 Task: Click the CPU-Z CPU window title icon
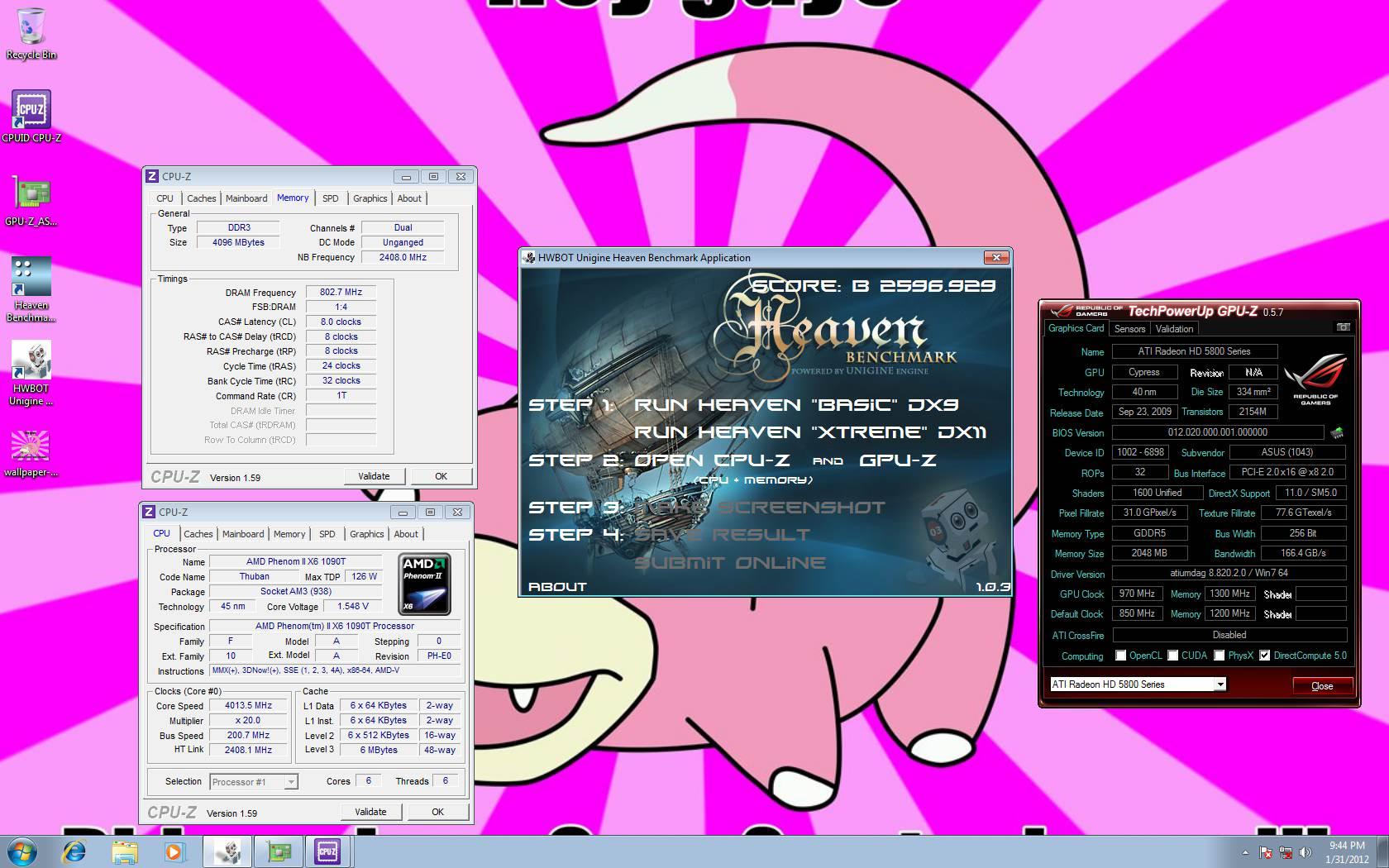pyautogui.click(x=149, y=512)
